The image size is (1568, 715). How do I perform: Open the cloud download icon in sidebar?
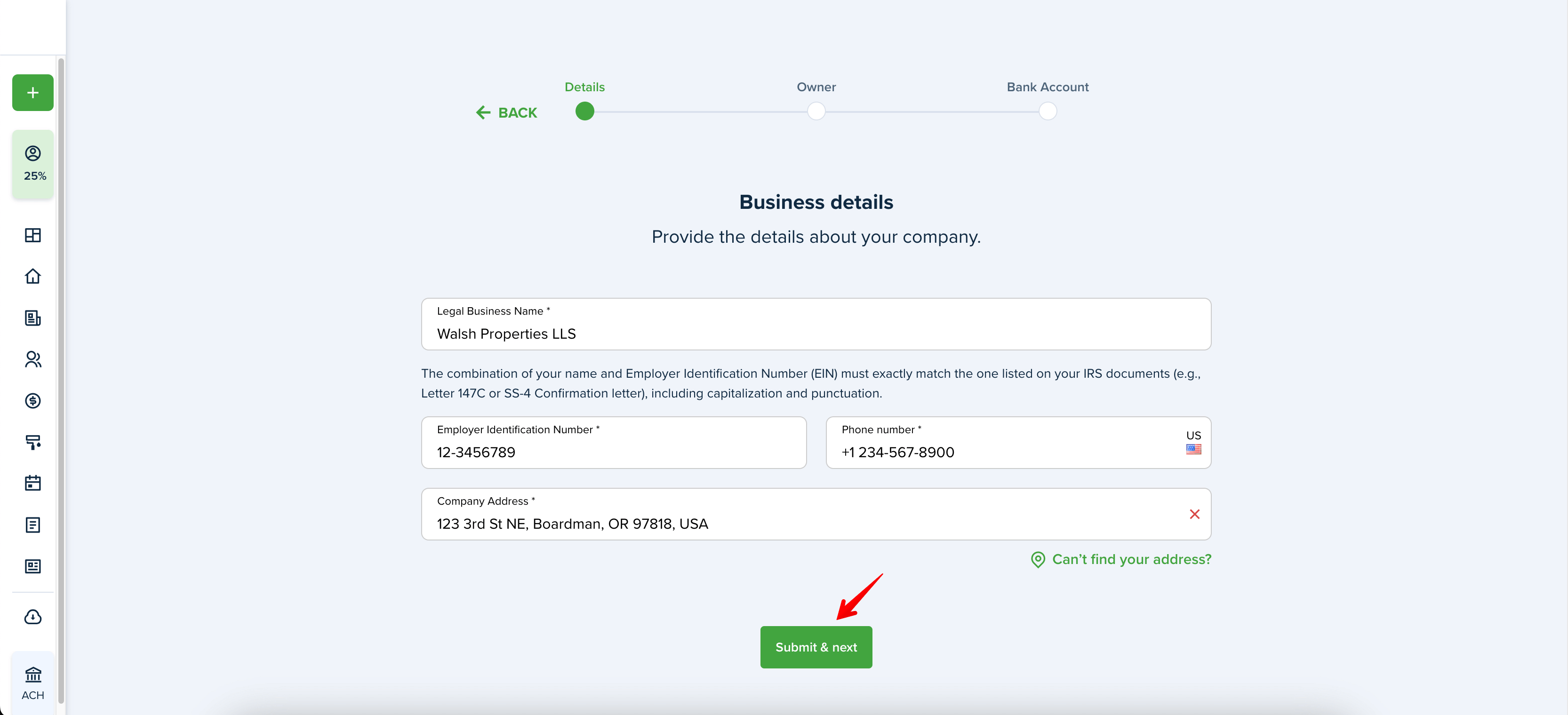point(33,617)
